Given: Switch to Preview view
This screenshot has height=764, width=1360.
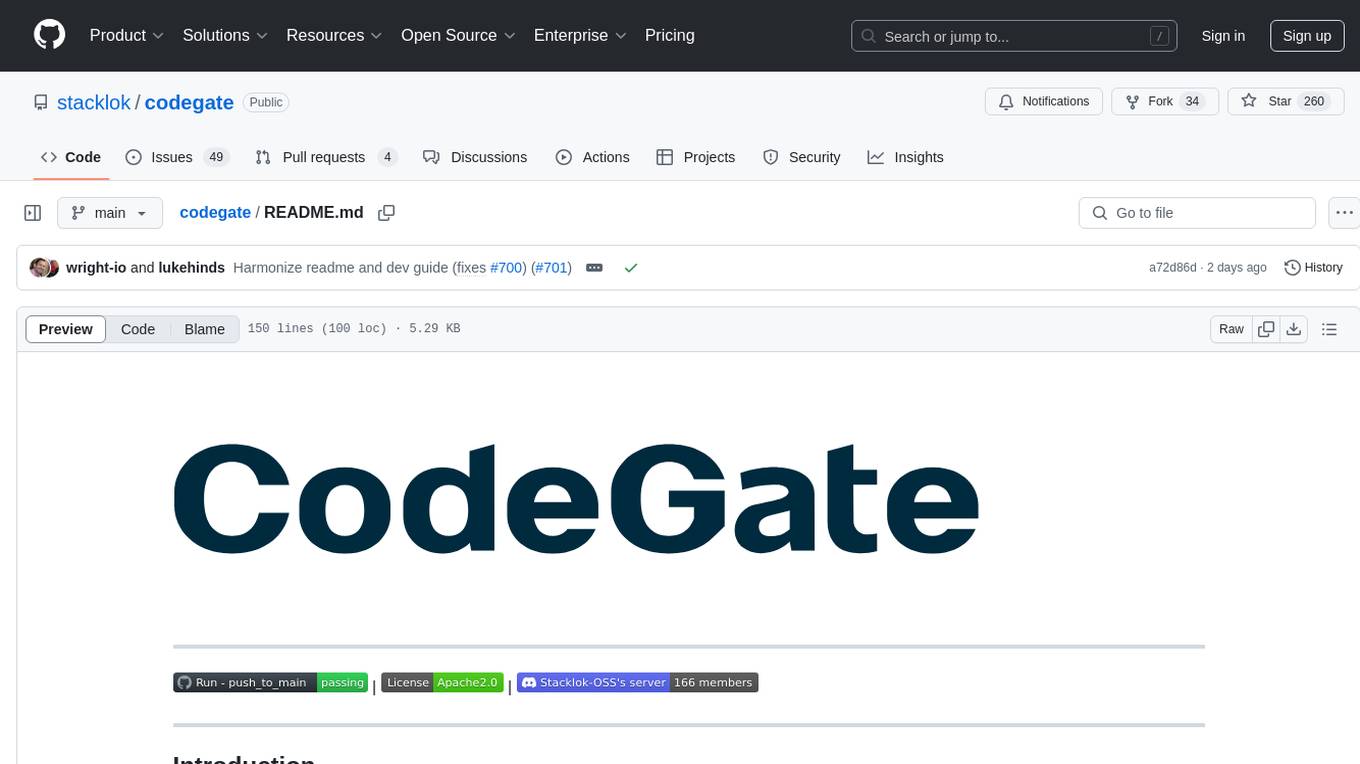Looking at the screenshot, I should pos(66,329).
